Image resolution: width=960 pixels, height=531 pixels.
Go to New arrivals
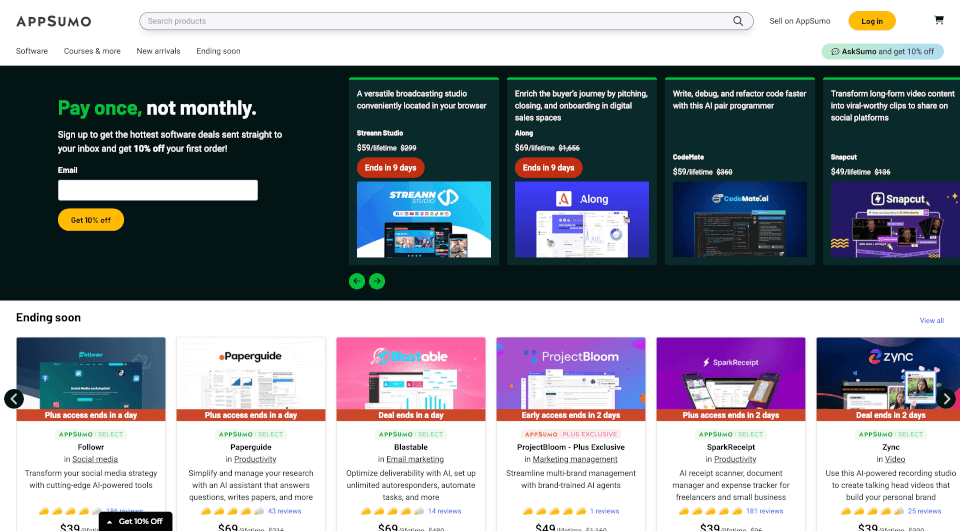158,51
